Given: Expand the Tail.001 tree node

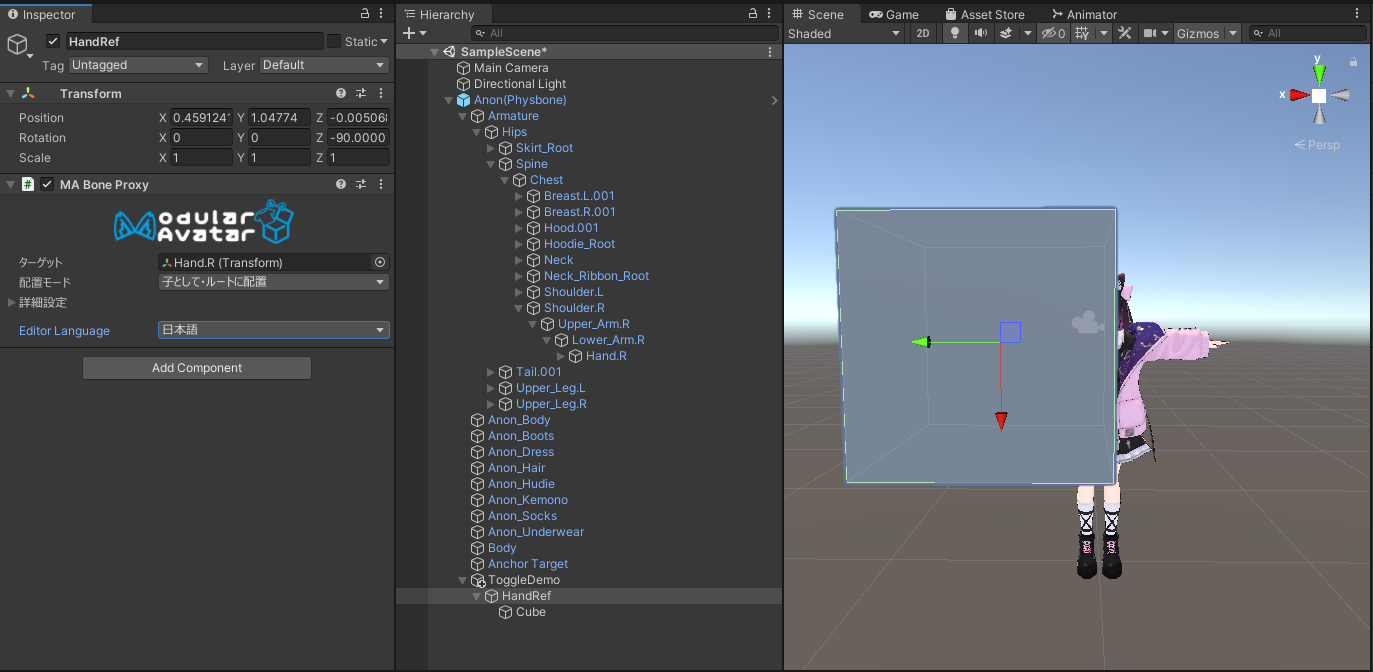Looking at the screenshot, I should (x=491, y=372).
